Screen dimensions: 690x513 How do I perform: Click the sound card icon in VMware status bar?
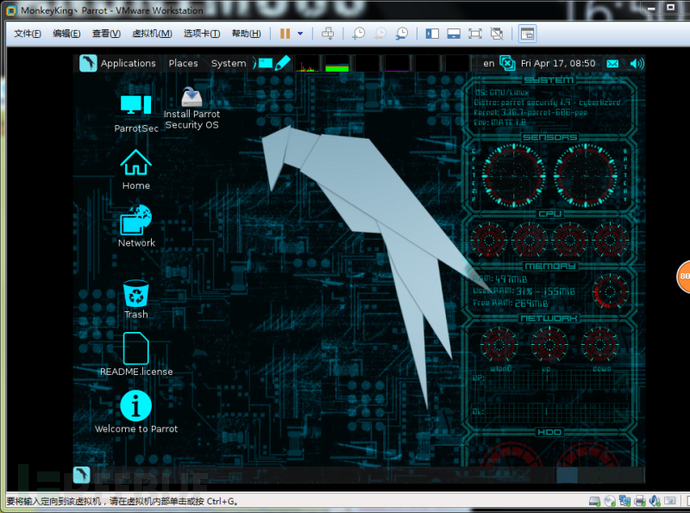click(655, 501)
